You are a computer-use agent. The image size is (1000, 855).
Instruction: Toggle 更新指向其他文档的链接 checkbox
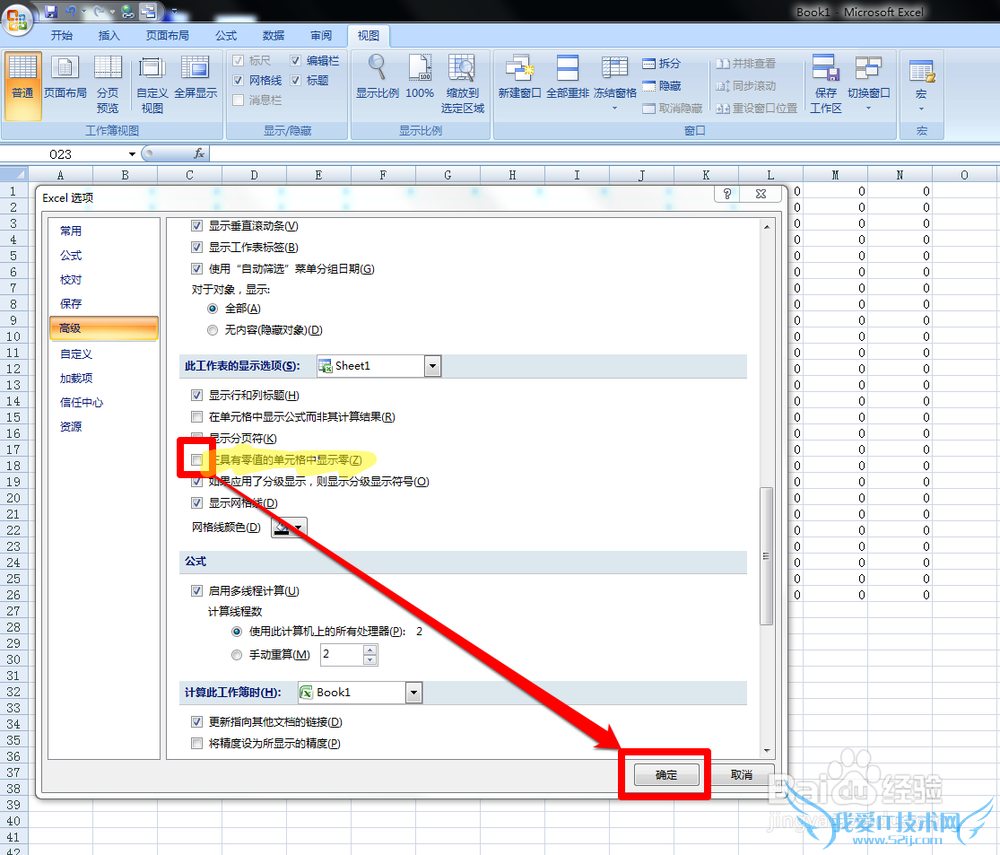197,722
